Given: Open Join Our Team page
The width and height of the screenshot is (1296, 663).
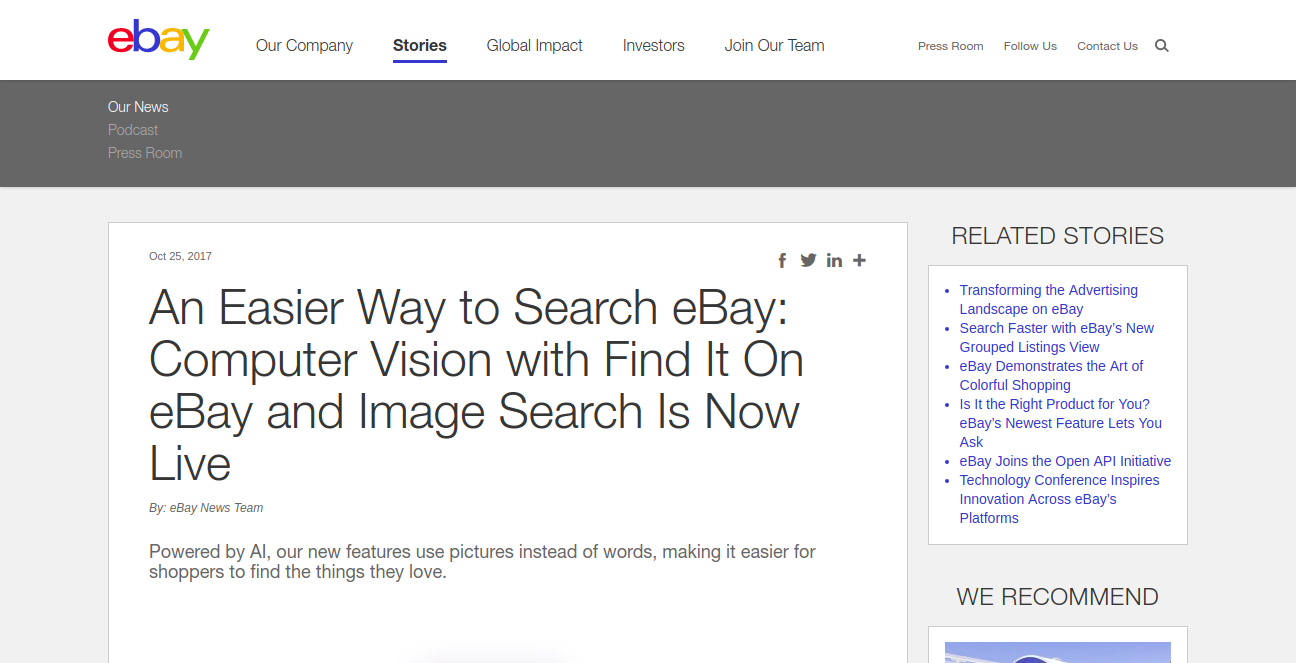Looking at the screenshot, I should pyautogui.click(x=775, y=45).
